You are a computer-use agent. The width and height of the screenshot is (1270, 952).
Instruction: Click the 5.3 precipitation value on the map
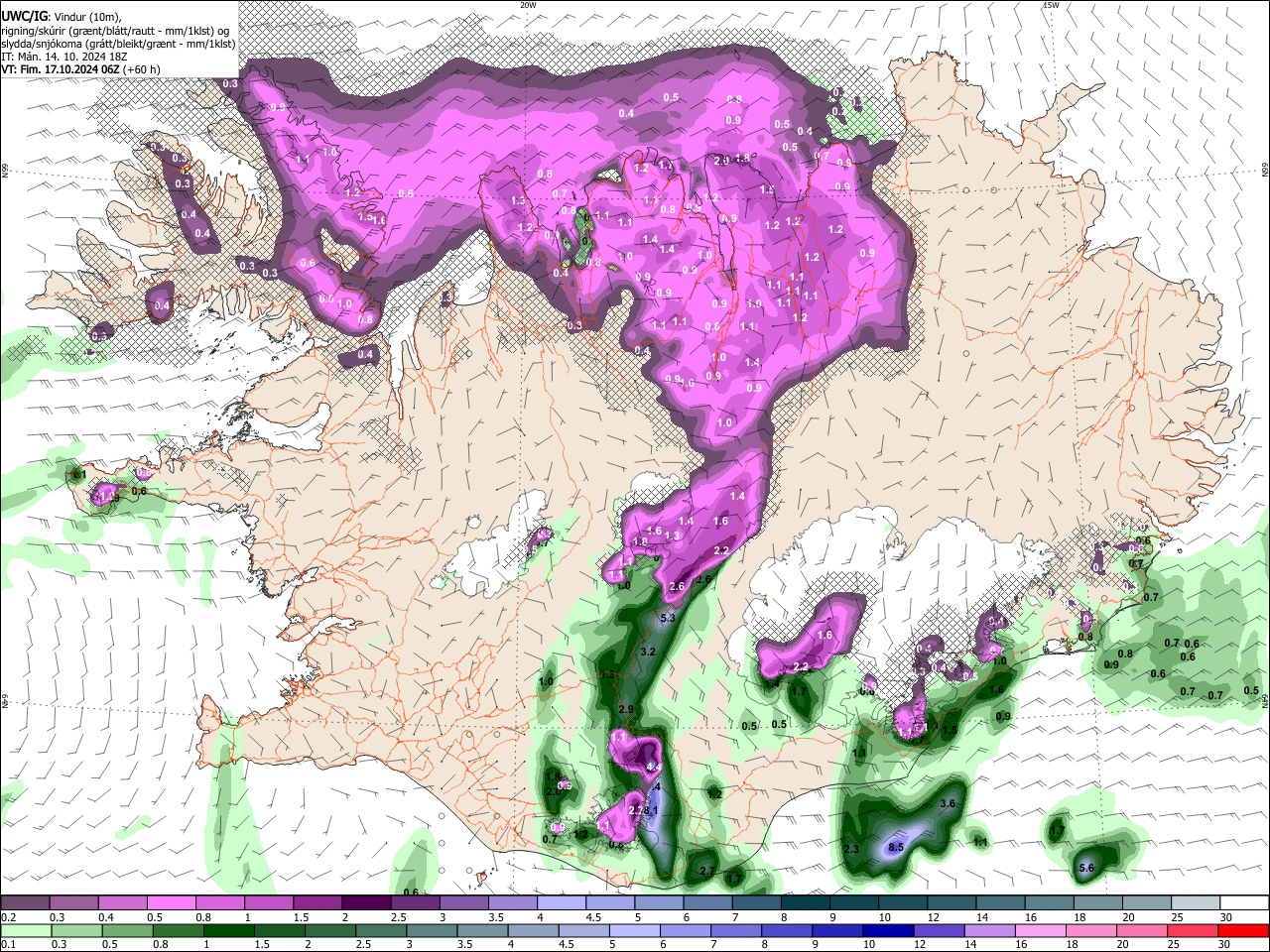(x=668, y=618)
